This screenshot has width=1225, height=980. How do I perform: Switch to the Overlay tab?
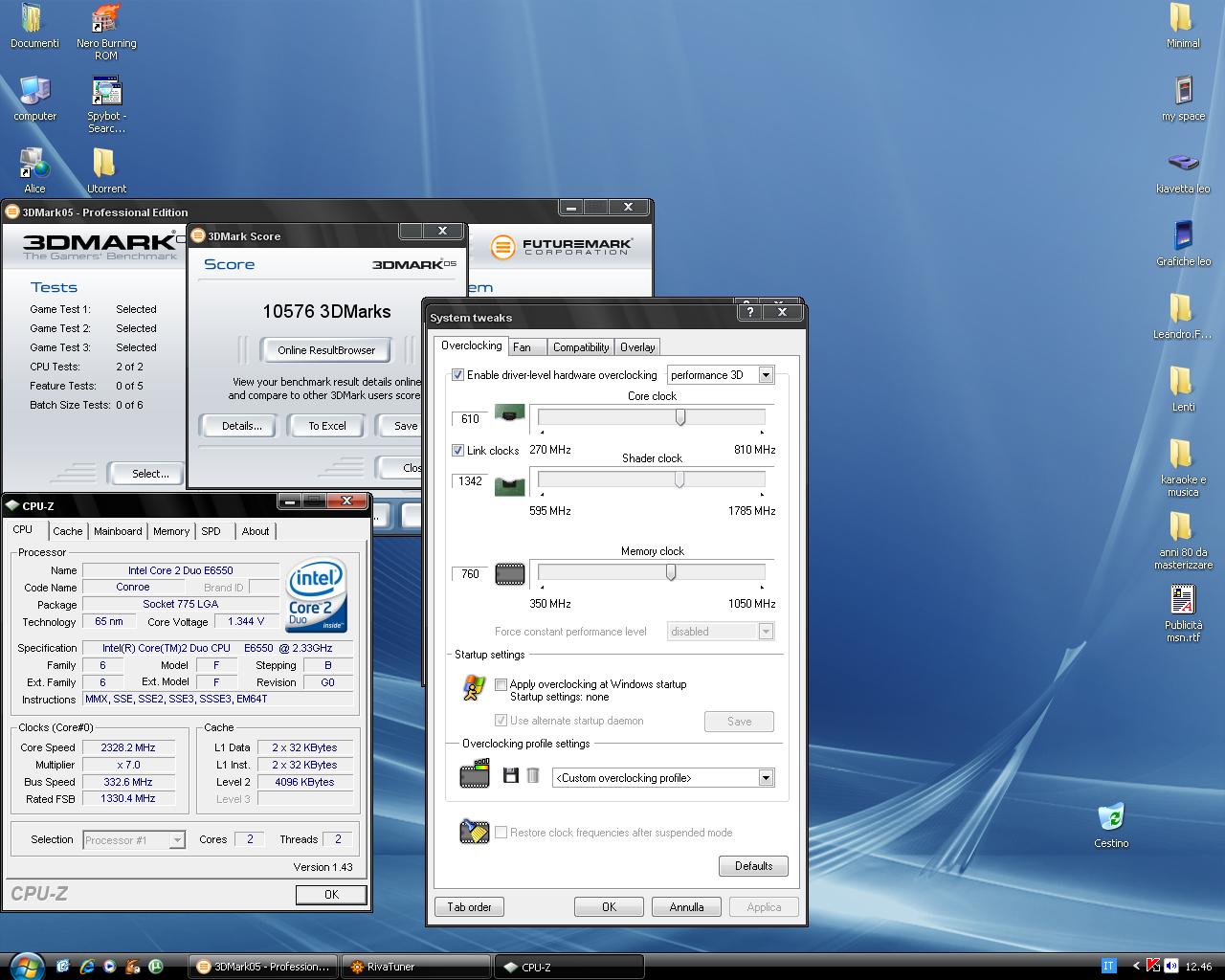coord(637,347)
